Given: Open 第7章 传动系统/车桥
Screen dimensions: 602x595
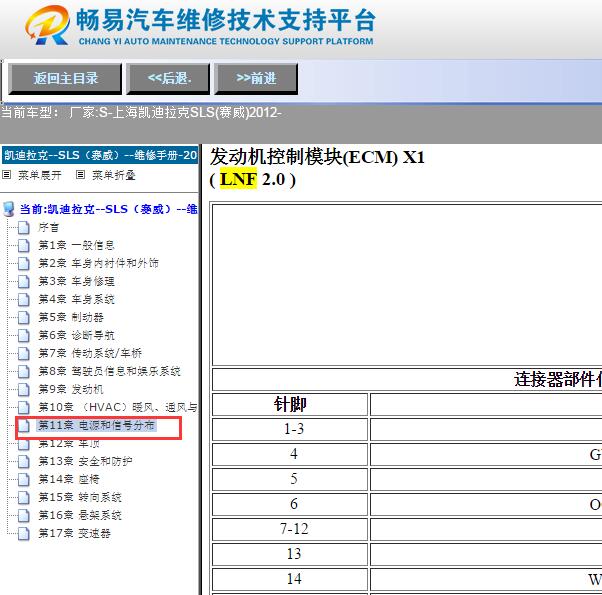Looking at the screenshot, I should [90, 353].
